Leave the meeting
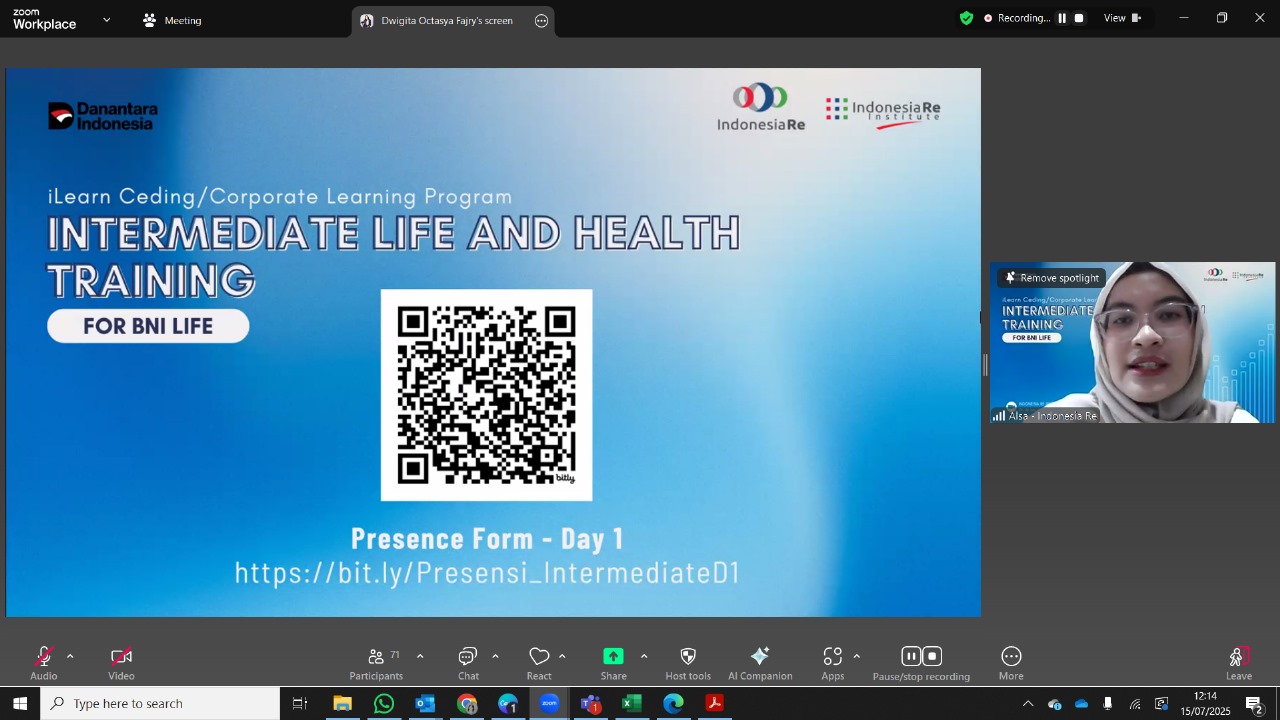The height and width of the screenshot is (720, 1280). tap(1239, 663)
